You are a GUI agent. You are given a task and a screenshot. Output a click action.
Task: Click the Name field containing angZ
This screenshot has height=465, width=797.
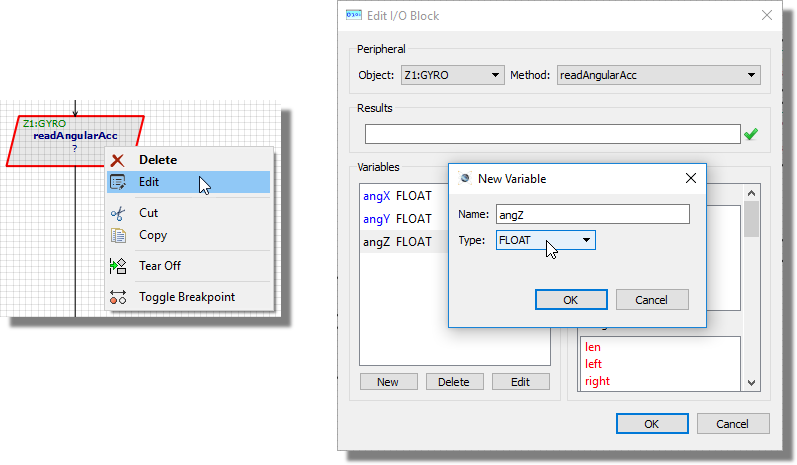coord(592,214)
